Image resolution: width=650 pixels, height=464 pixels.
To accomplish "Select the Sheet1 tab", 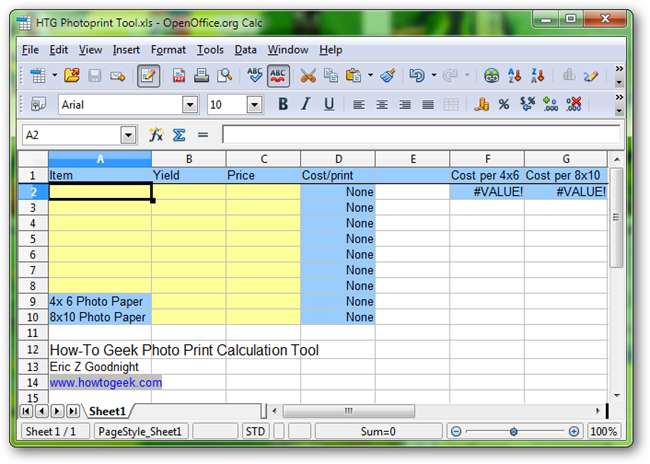I will pos(106,411).
